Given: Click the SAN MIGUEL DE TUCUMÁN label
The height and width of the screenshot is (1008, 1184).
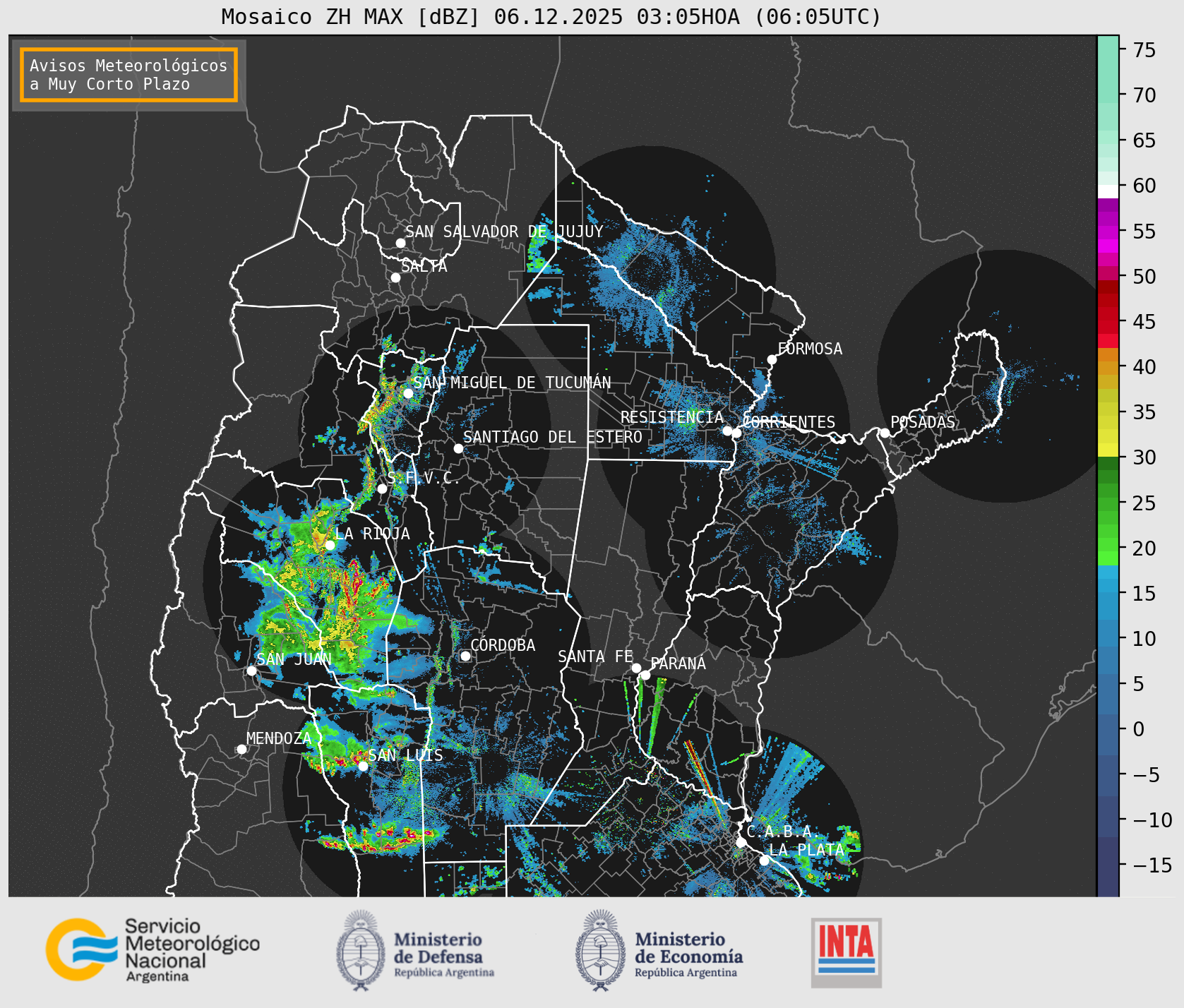Looking at the screenshot, I should point(512,383).
